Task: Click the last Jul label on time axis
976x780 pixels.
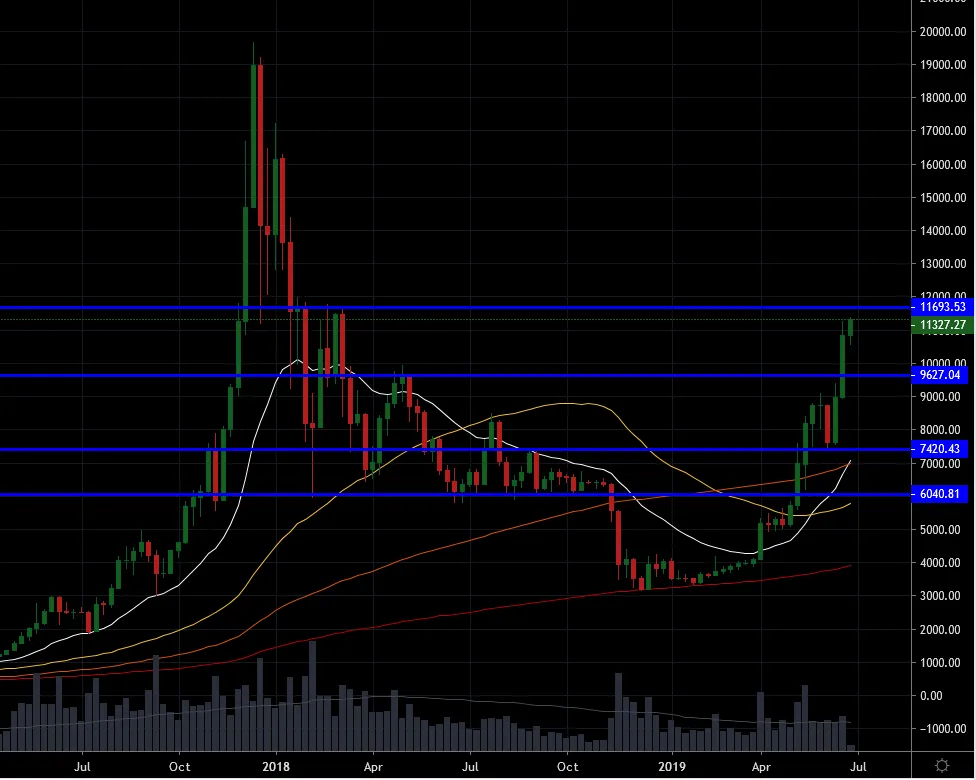Action: click(x=858, y=767)
